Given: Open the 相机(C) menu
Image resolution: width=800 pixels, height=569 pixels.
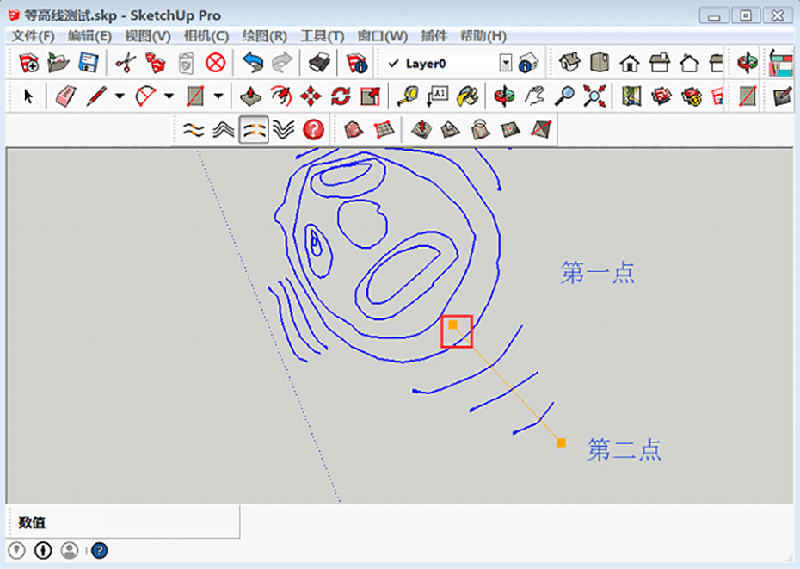Looking at the screenshot, I should click(206, 36).
